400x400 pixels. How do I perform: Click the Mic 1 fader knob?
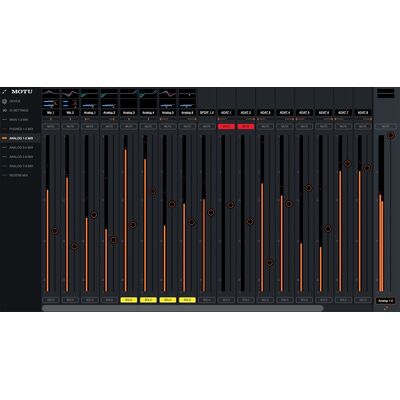pos(55,231)
